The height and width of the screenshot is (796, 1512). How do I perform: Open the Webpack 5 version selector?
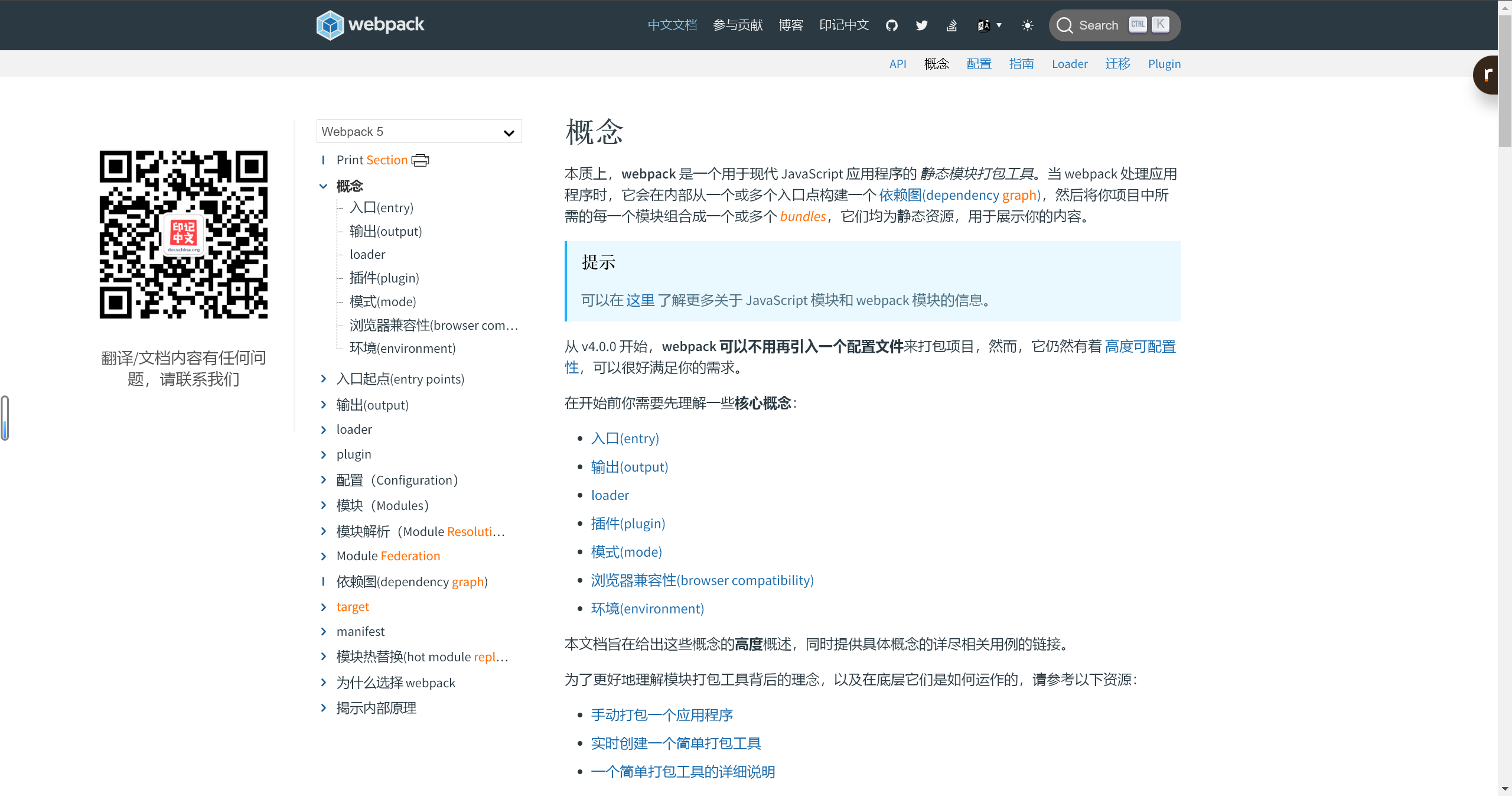pyautogui.click(x=419, y=132)
